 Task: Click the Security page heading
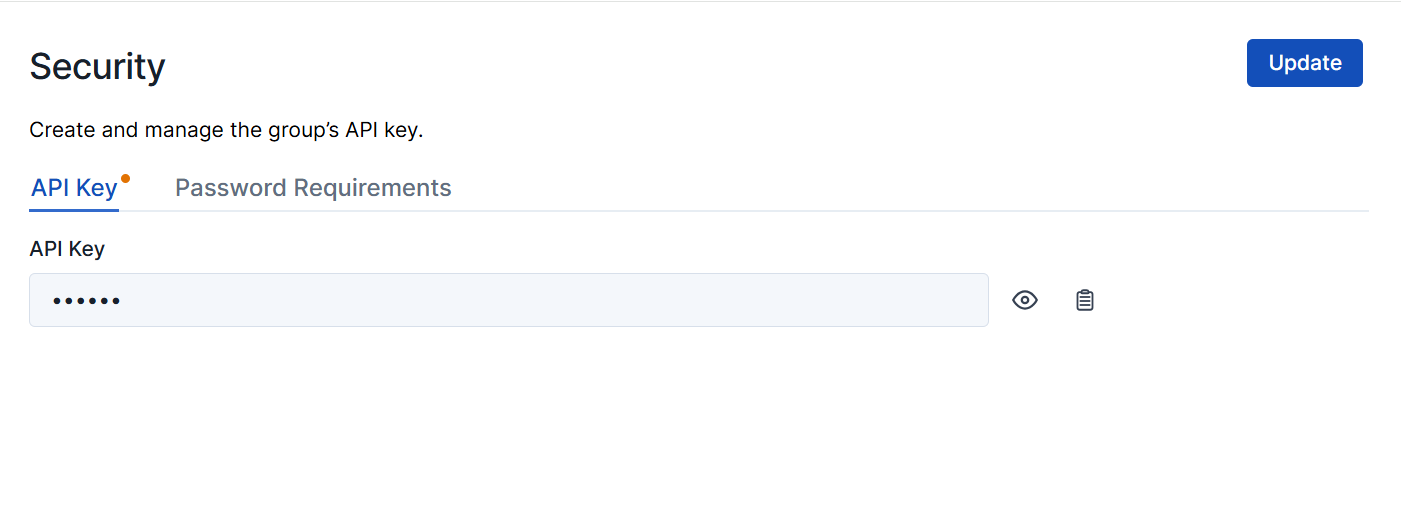(97, 67)
